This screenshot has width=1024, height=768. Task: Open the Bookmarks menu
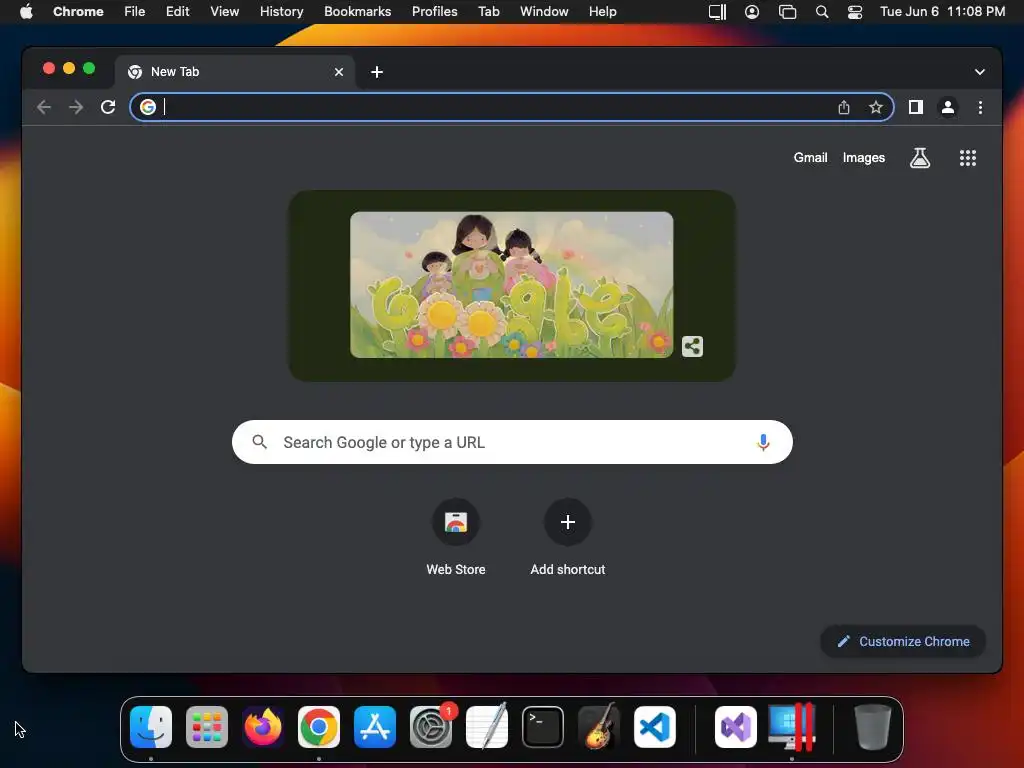point(357,12)
